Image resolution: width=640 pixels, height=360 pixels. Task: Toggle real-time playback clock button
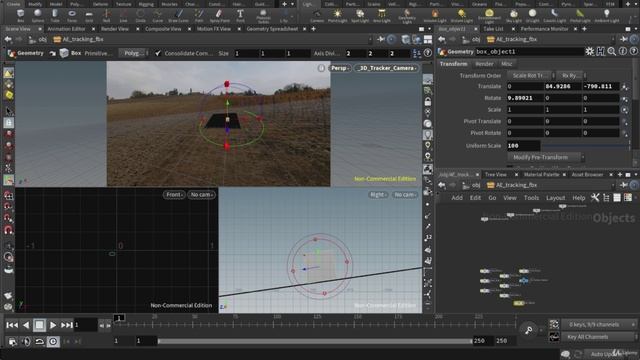click(x=53, y=341)
